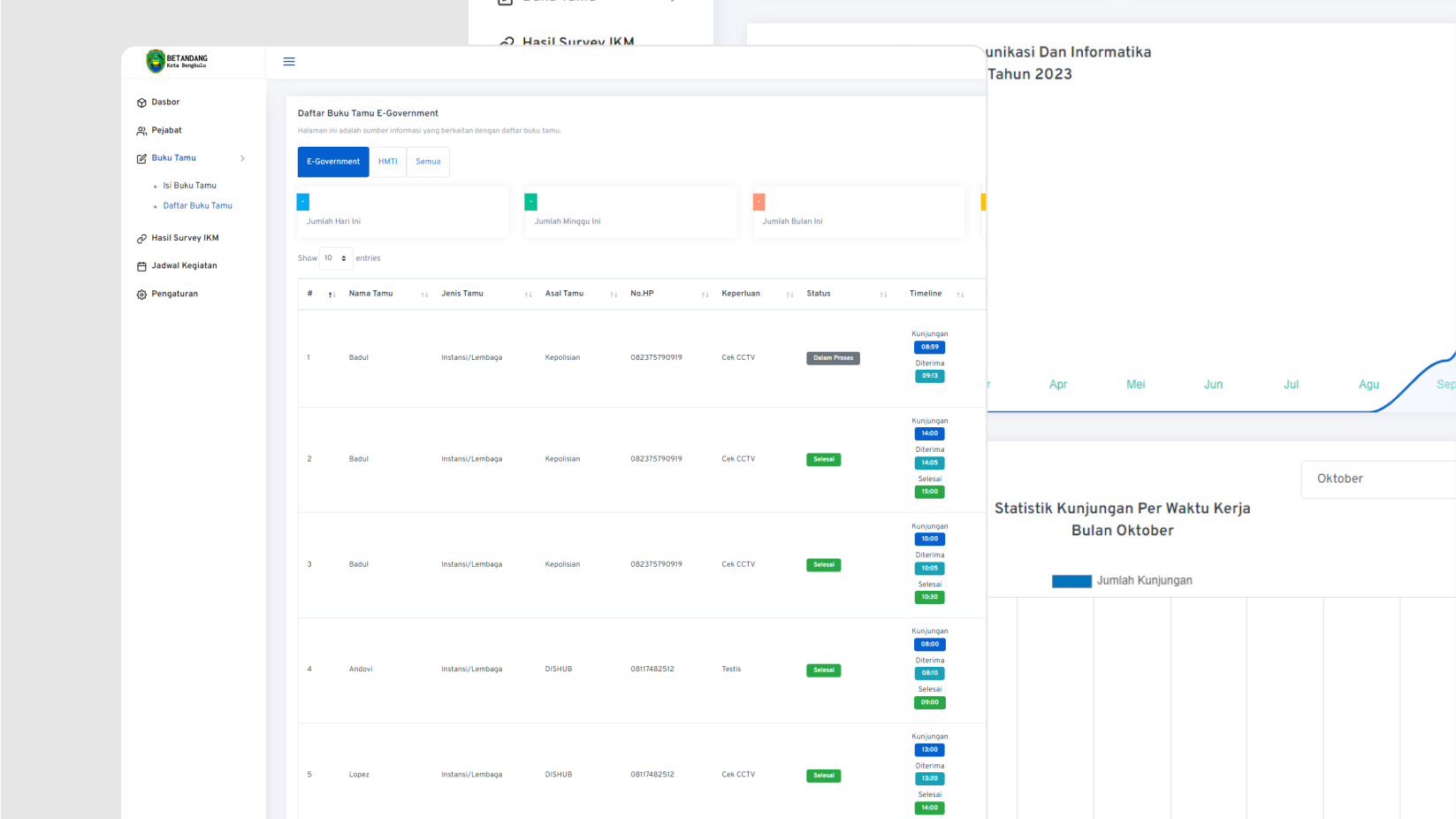Screen dimensions: 1456x819
Task: Open the Show entries count dropdown
Action: pyautogui.click(x=336, y=258)
